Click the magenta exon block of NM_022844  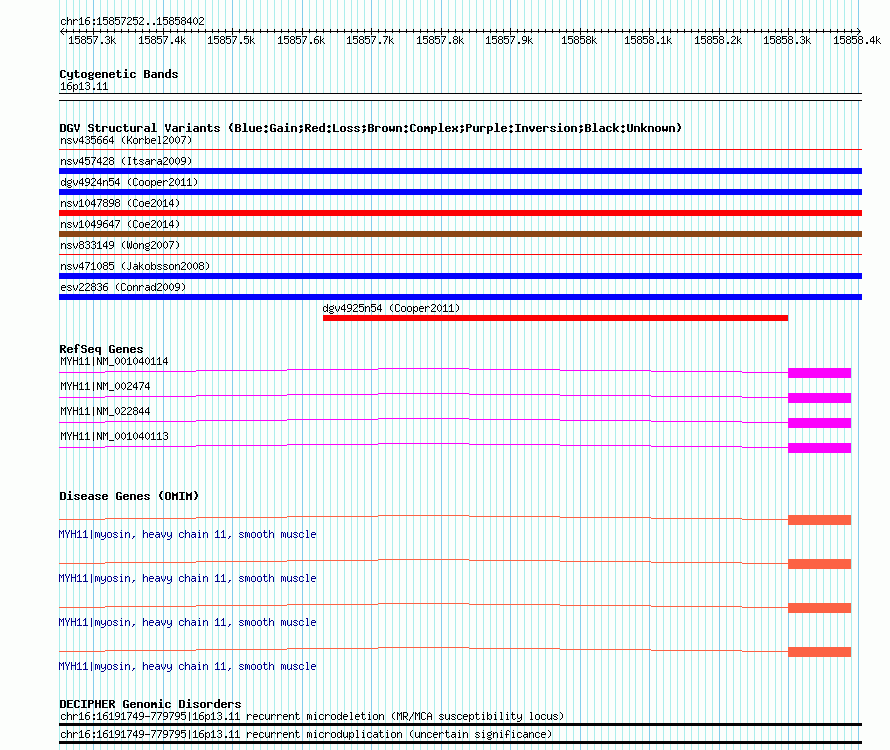pos(820,423)
